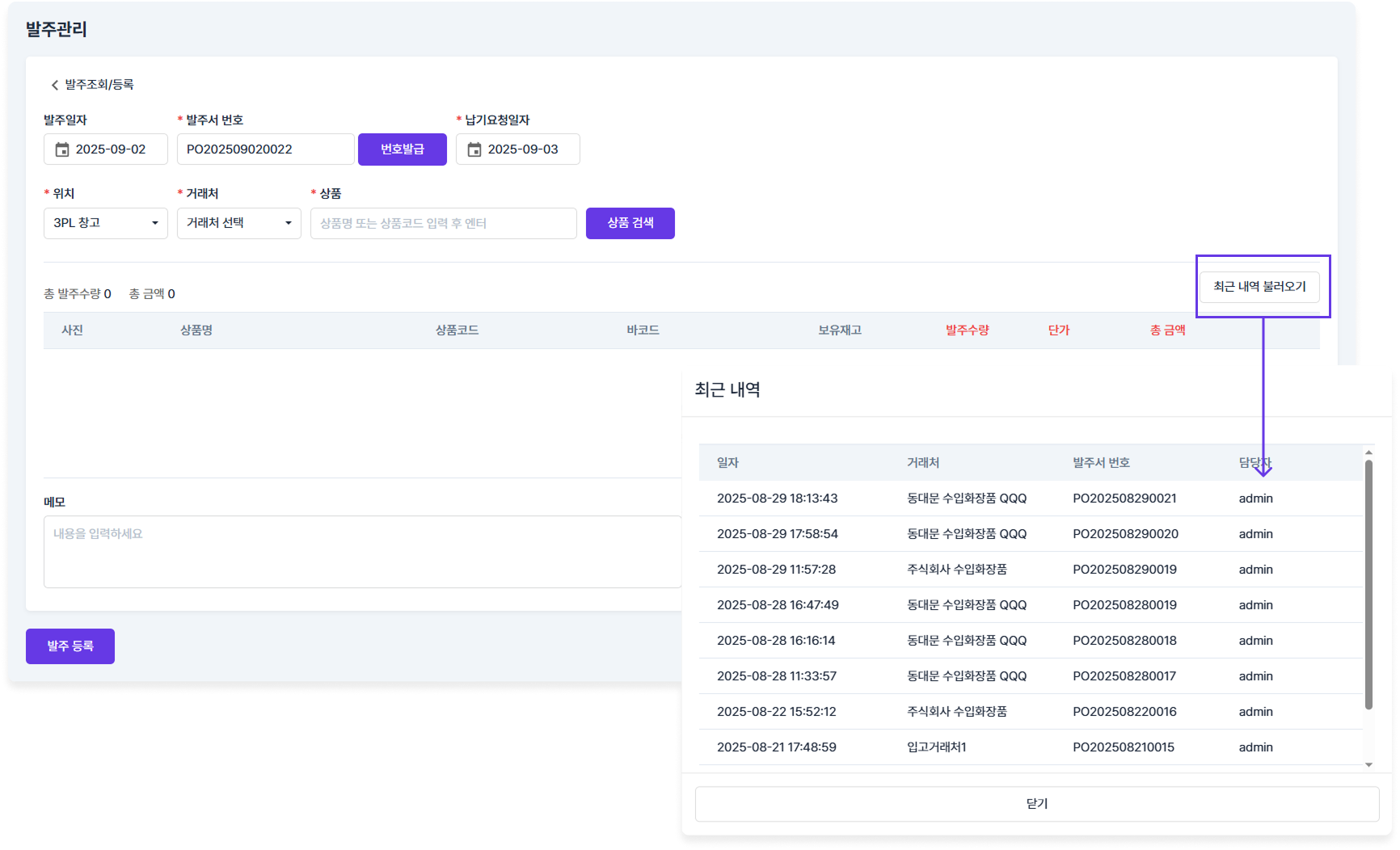The width and height of the screenshot is (1400, 850).
Task: Open the calendar icon for 납기요청일자
Action: [474, 149]
